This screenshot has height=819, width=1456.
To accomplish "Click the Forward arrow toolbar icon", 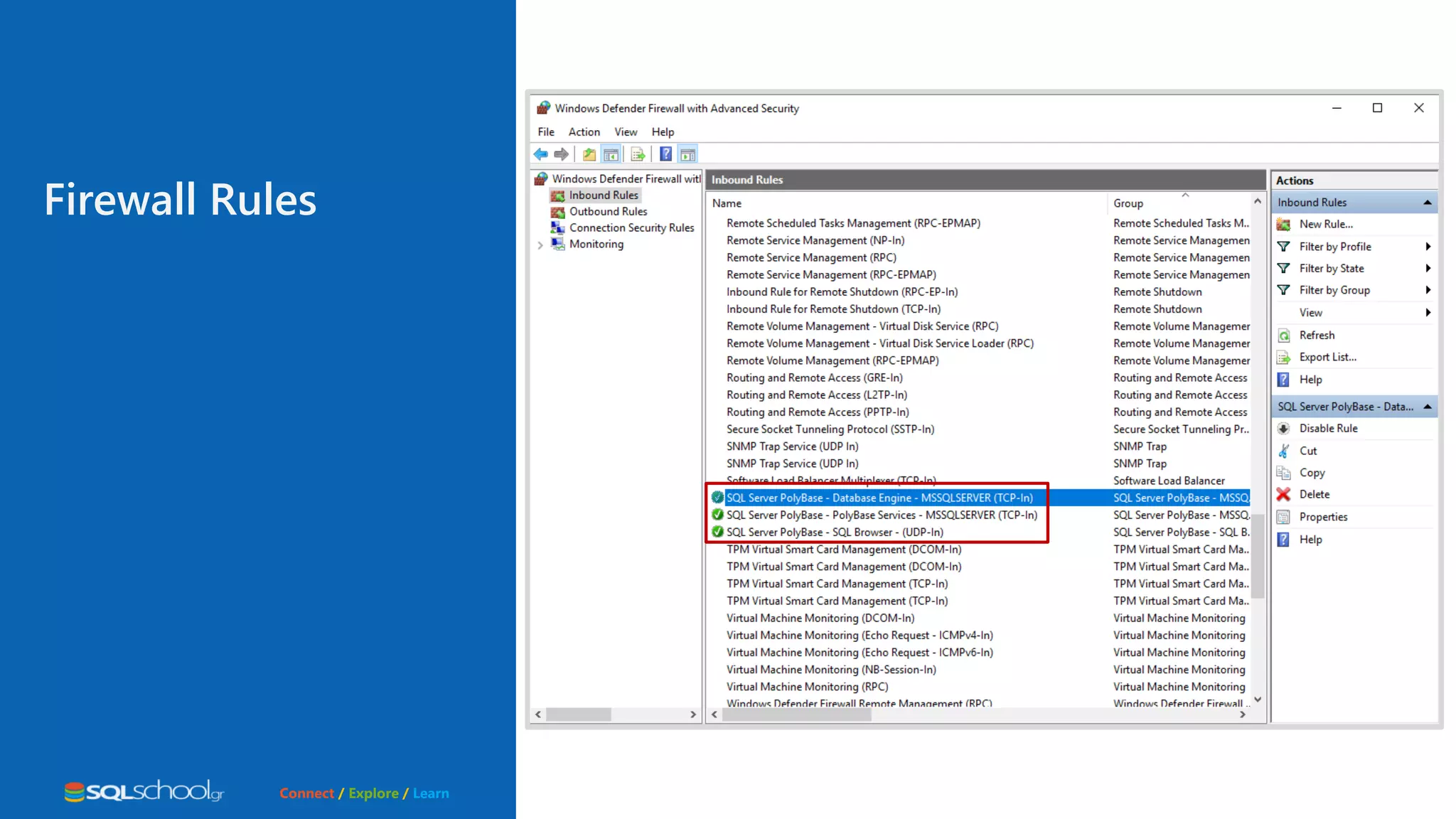I will 562,154.
